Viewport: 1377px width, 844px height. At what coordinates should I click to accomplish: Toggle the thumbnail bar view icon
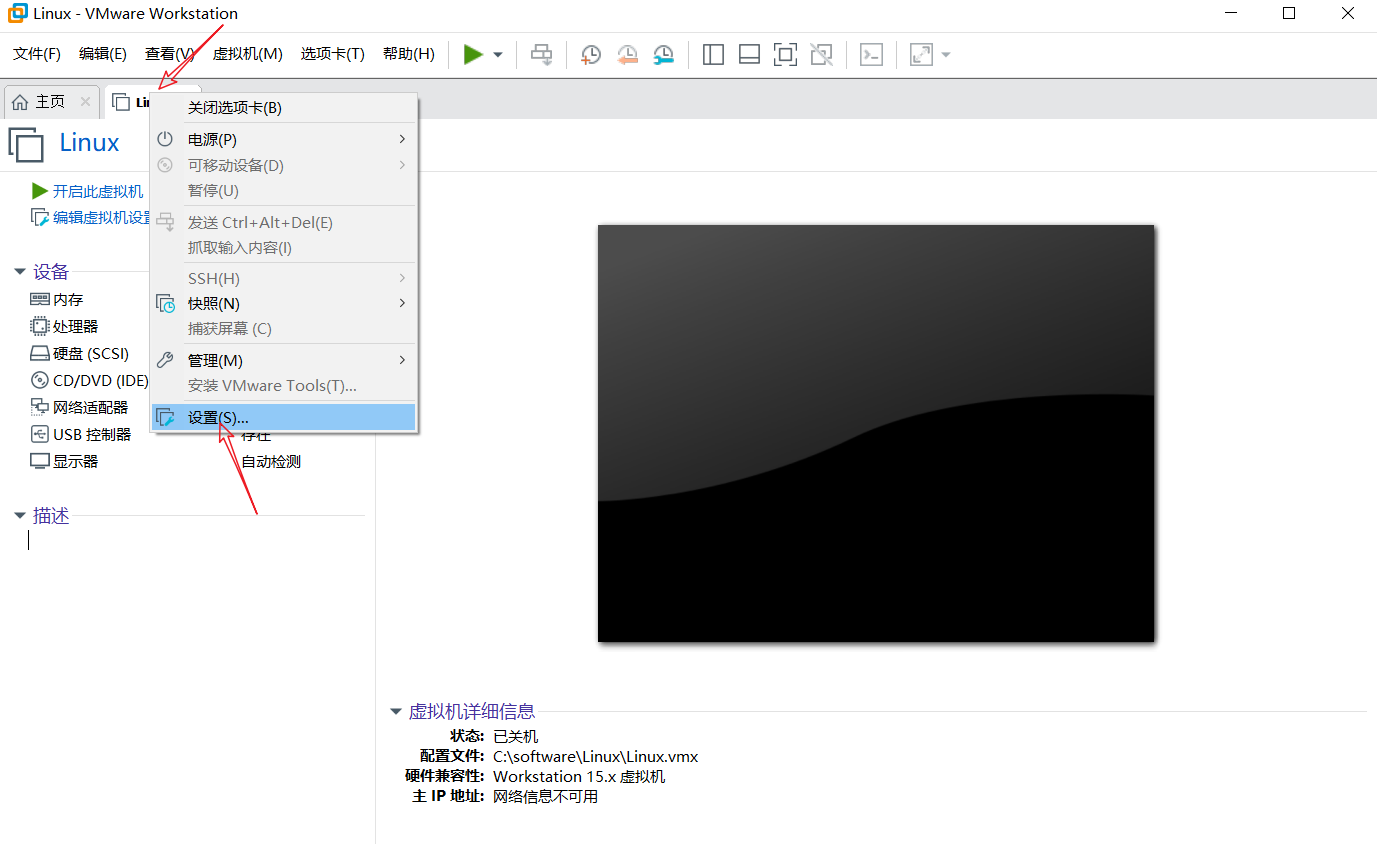pyautogui.click(x=749, y=54)
